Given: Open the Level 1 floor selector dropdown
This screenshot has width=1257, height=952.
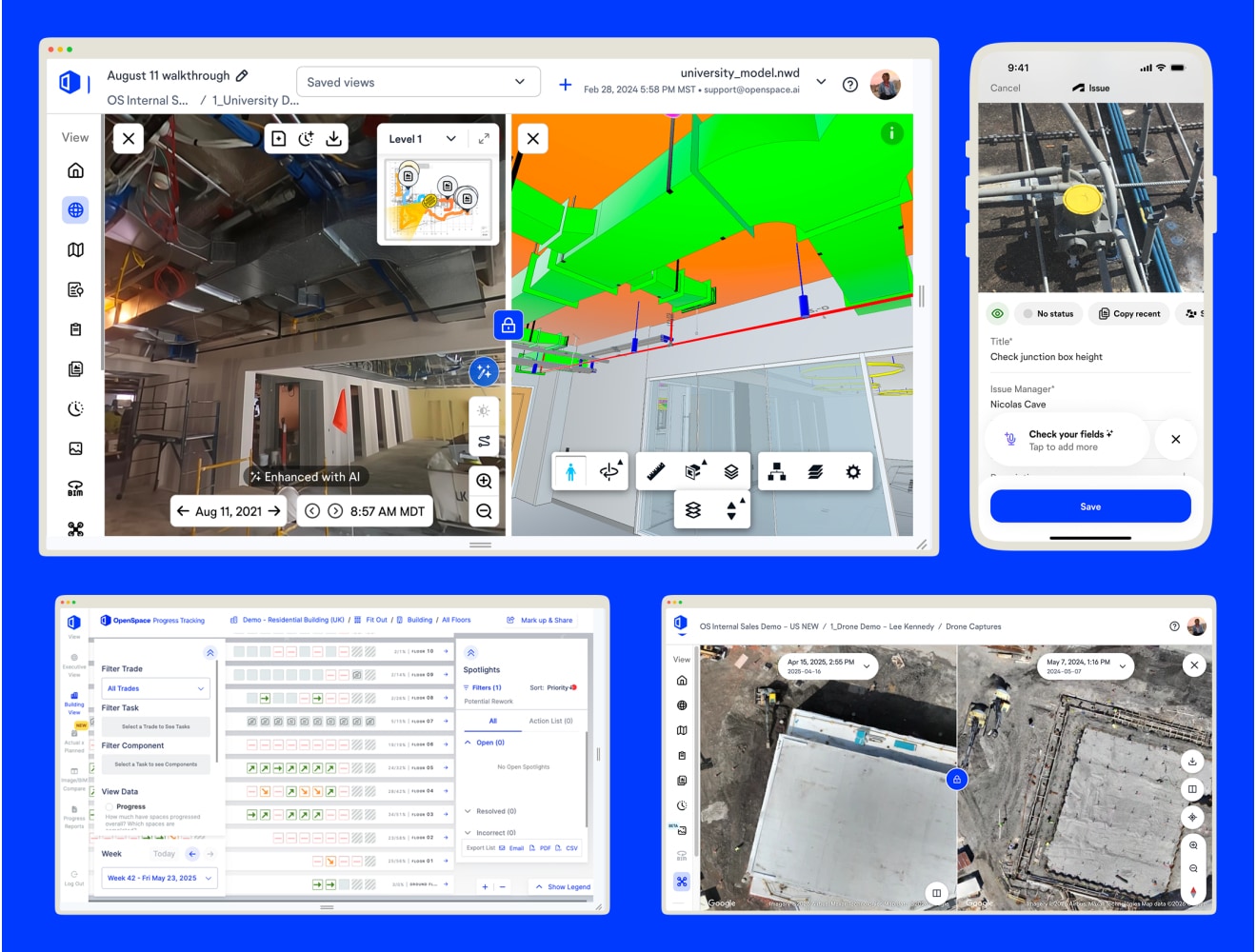Looking at the screenshot, I should click(422, 138).
